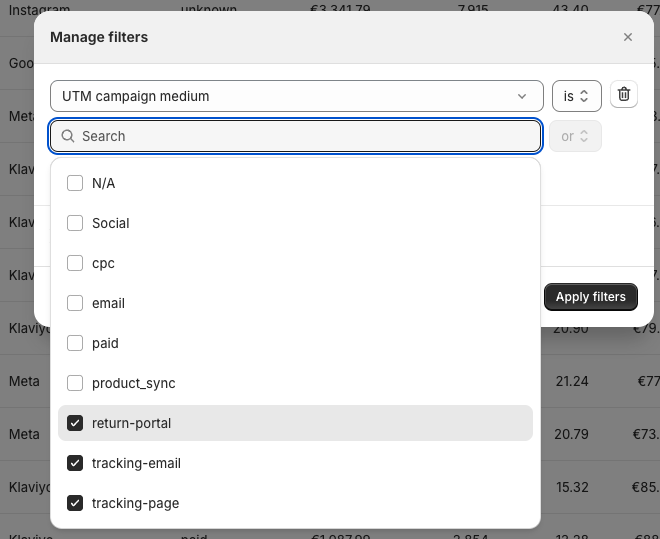Check the Social checkbox
Viewport: 660px width, 539px height.
tap(75, 223)
